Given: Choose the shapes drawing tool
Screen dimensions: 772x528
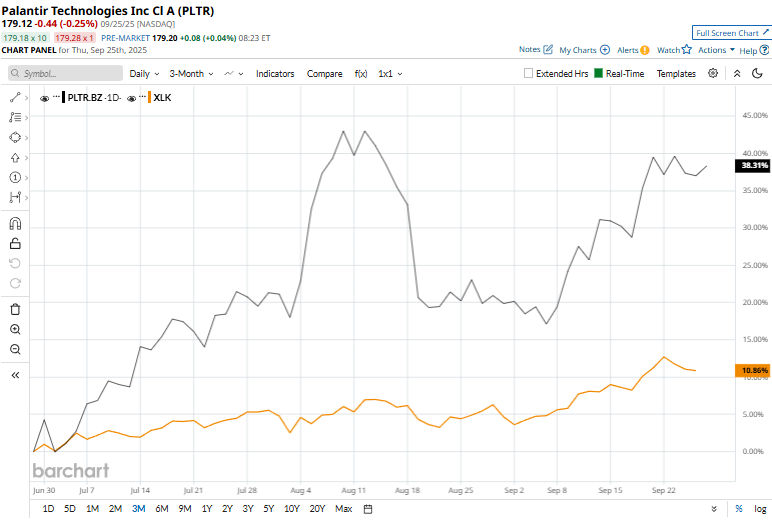Looking at the screenshot, I should (15, 137).
